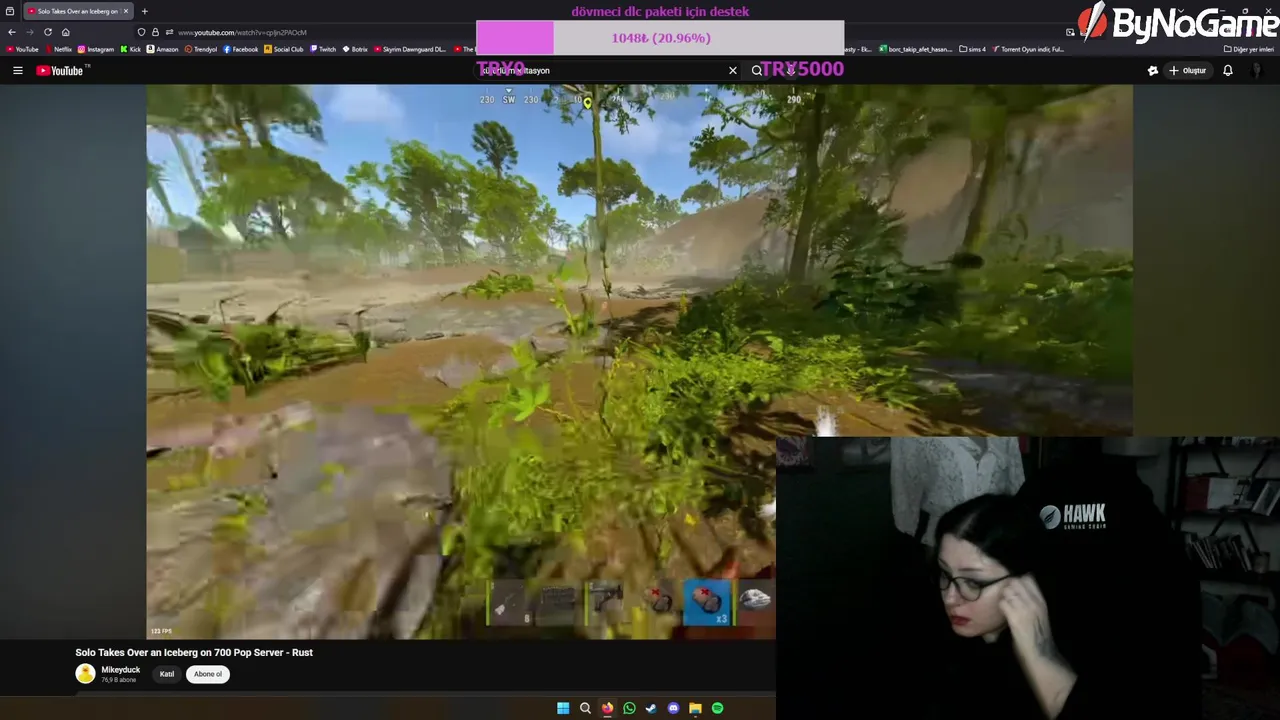Click the icon left of Oluştur
The height and width of the screenshot is (720, 1280).
click(x=1152, y=70)
